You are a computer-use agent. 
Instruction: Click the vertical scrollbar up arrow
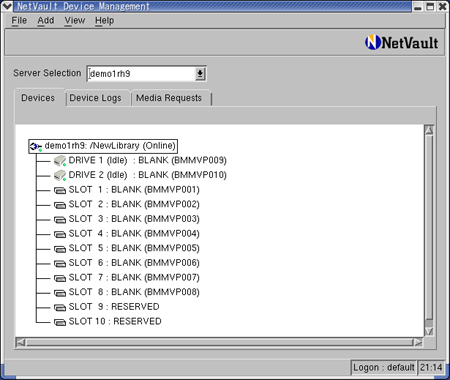pyautogui.click(x=429, y=130)
